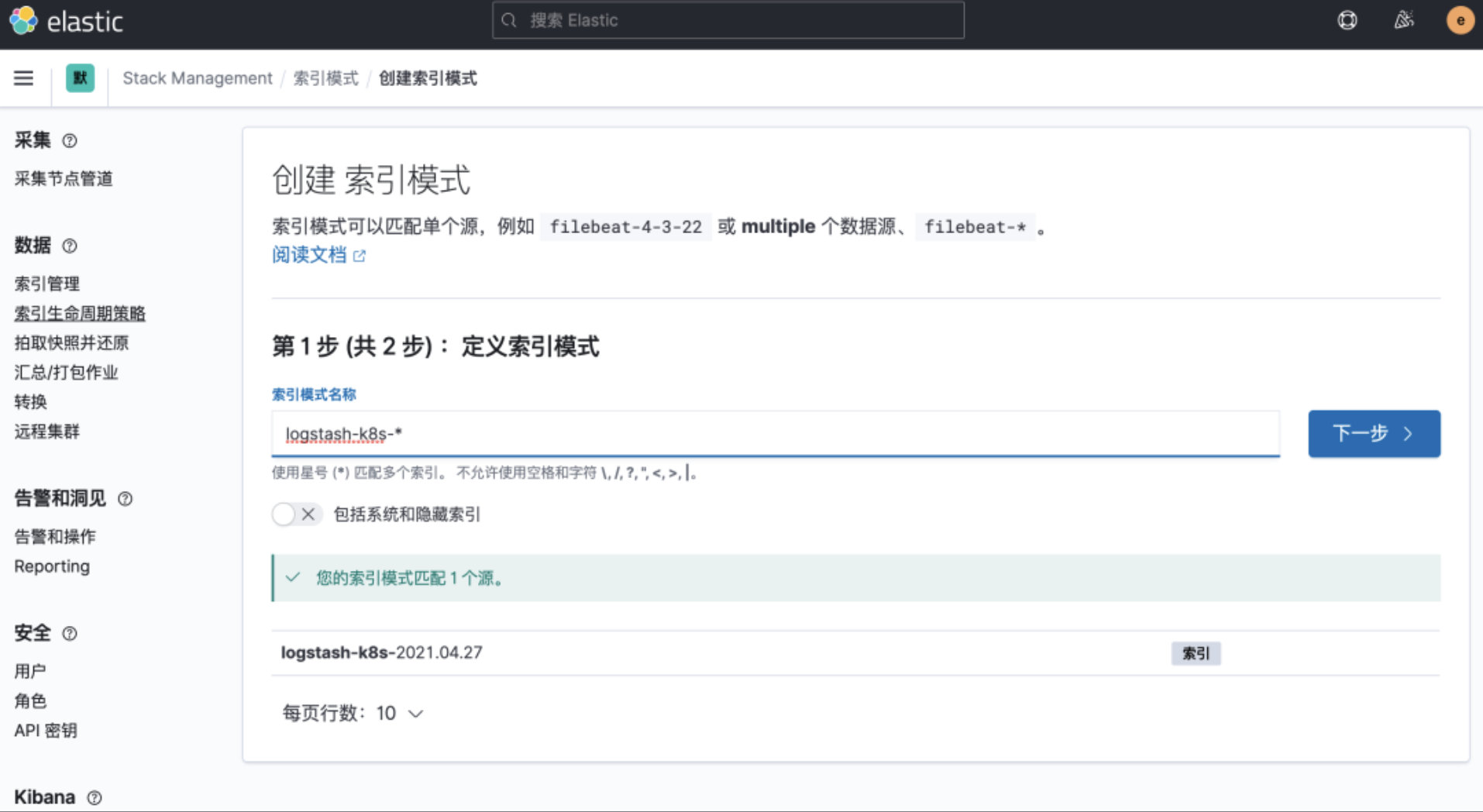This screenshot has height=812, width=1483.
Task: Click the 索引 badge next to logstash-k8s-2021.04.27
Action: [x=1196, y=653]
